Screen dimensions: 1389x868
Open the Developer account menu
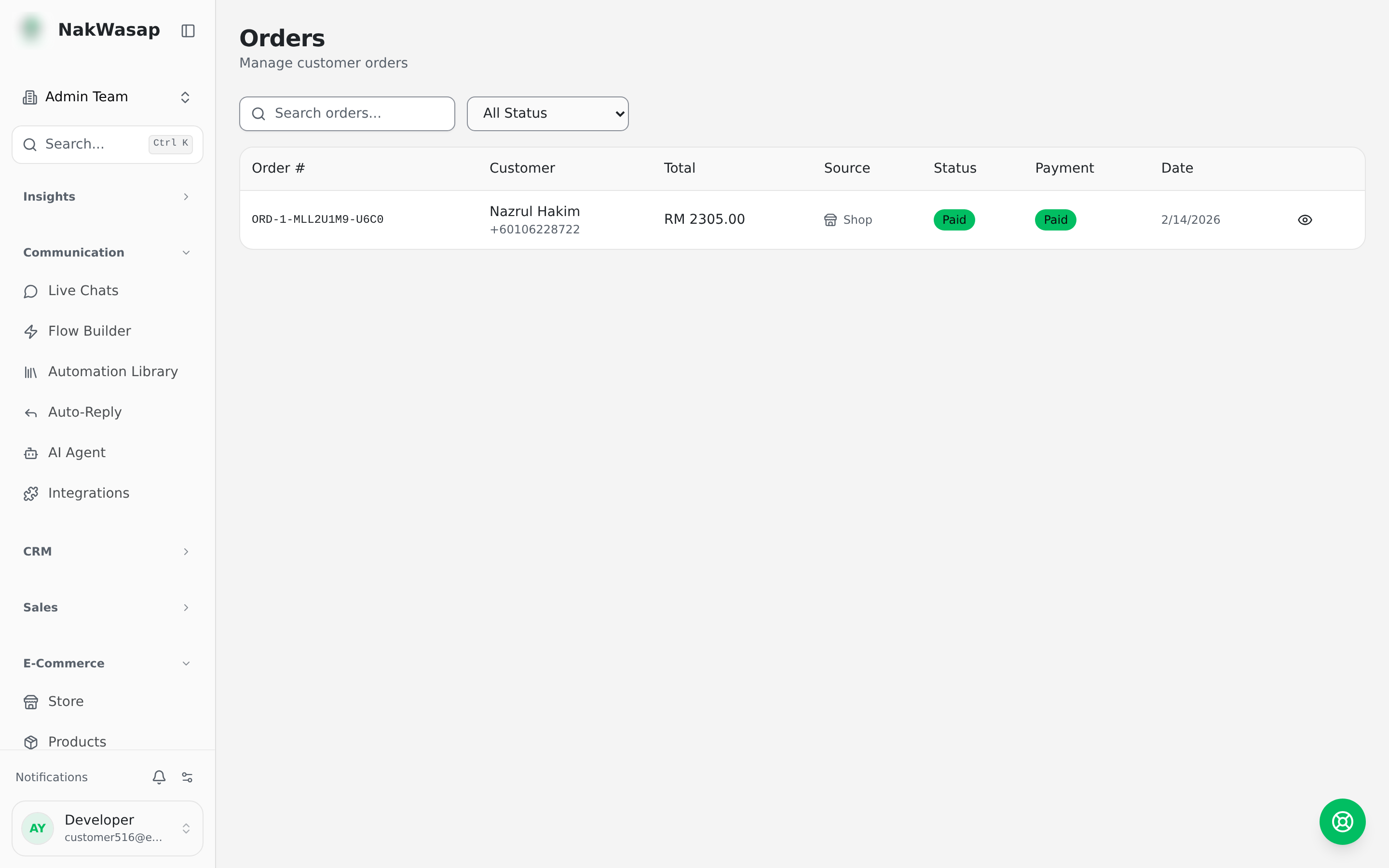point(108,828)
